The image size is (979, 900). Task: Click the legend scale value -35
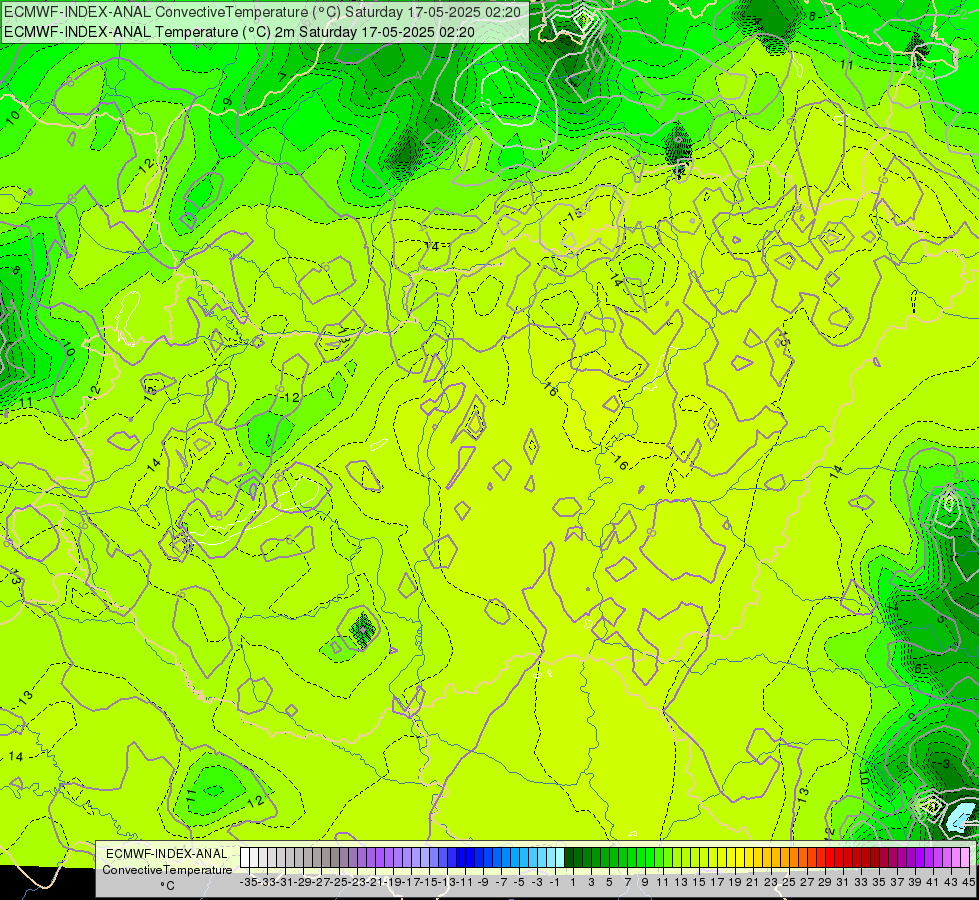tap(248, 883)
